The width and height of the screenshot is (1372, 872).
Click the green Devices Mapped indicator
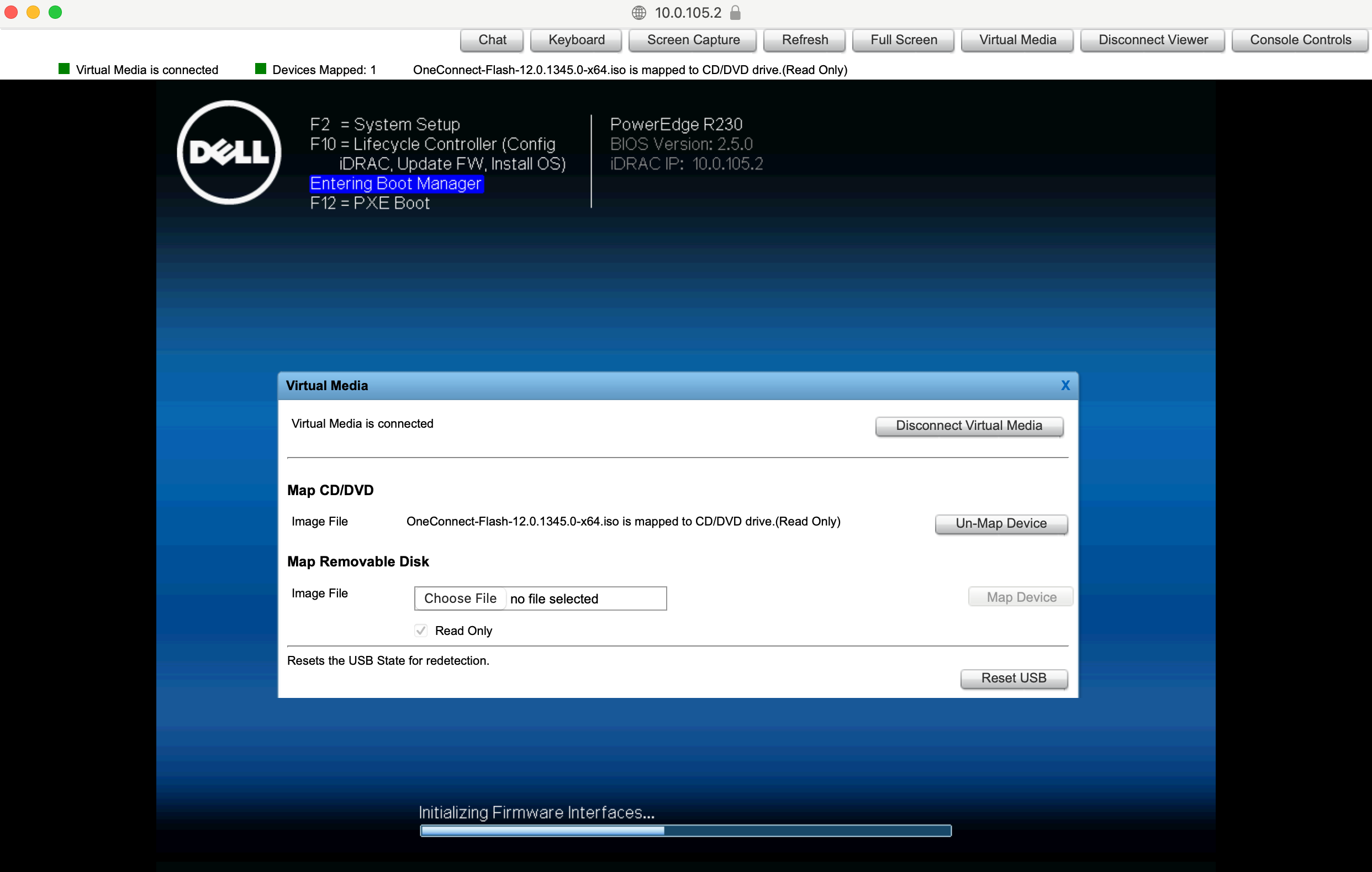point(260,69)
